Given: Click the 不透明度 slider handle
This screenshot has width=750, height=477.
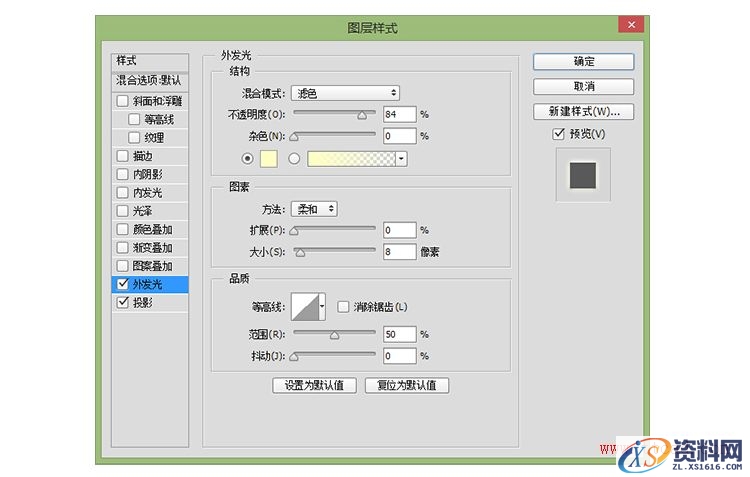Looking at the screenshot, I should click(362, 115).
